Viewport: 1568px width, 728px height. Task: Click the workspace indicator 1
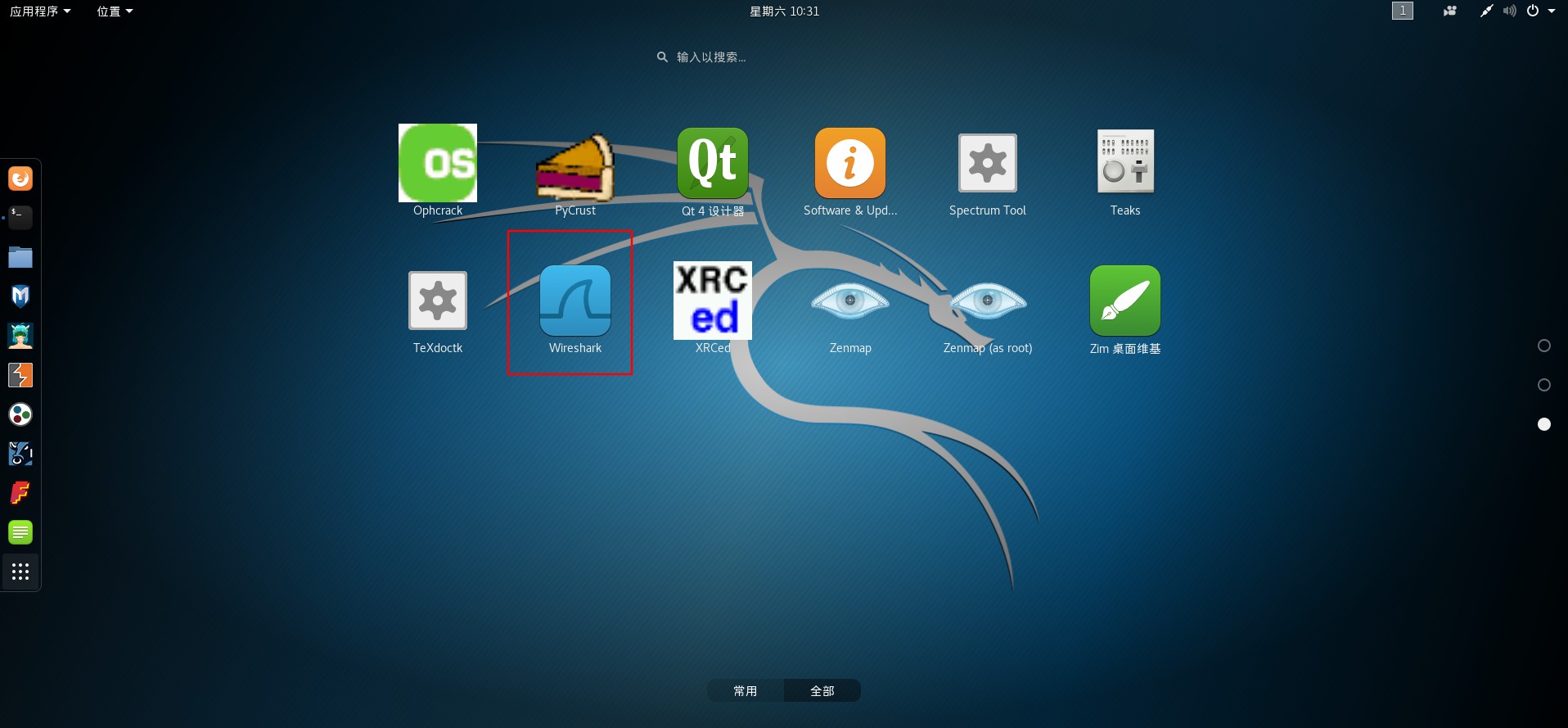pos(1403,11)
